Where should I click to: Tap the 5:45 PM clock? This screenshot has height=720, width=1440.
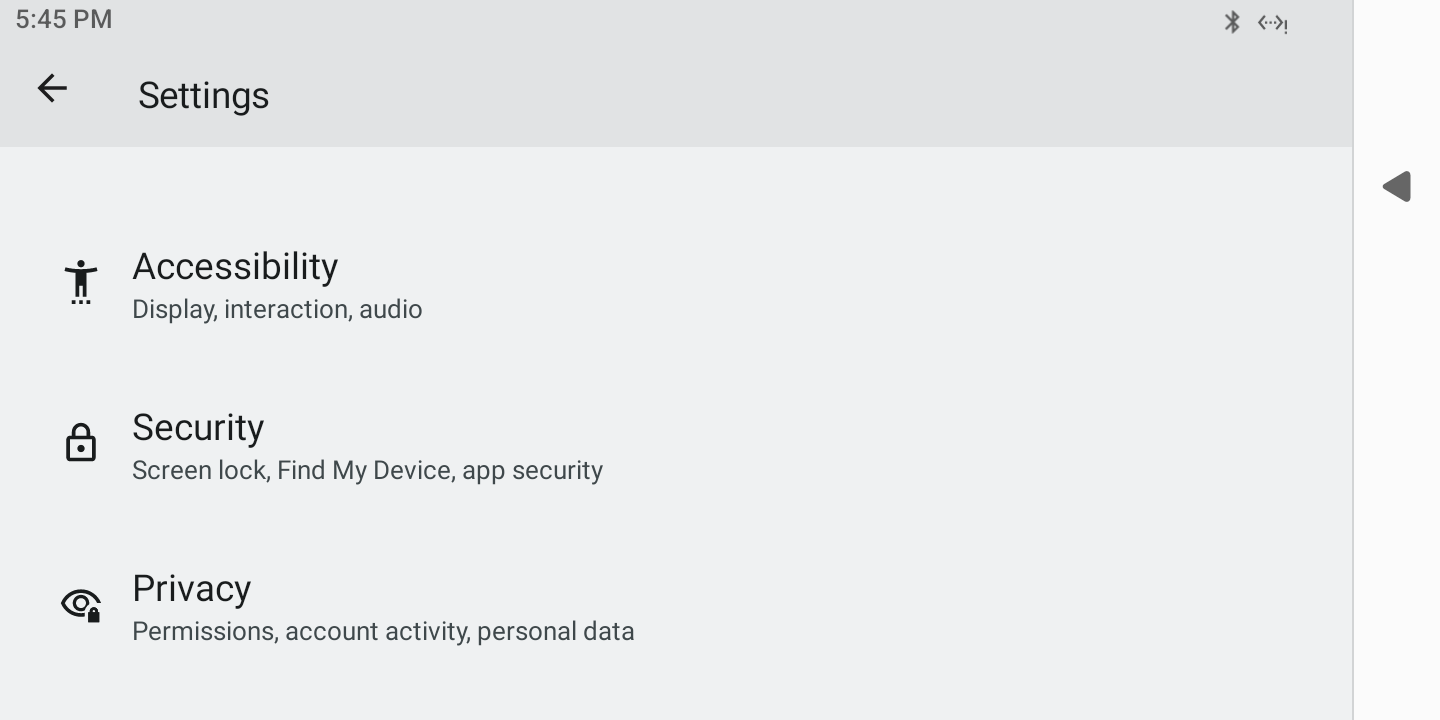(x=64, y=19)
